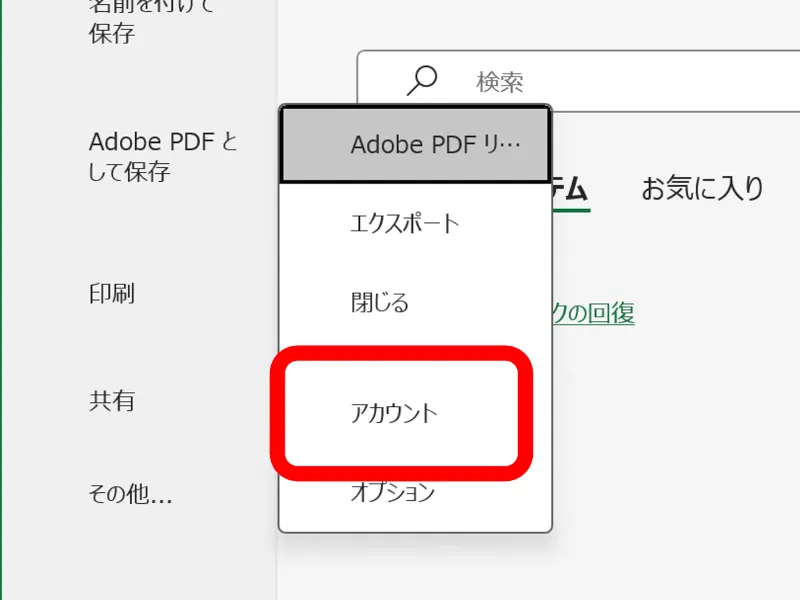
Task: Choose the highlighted Adobe PDF リ… popup item
Action: point(416,145)
